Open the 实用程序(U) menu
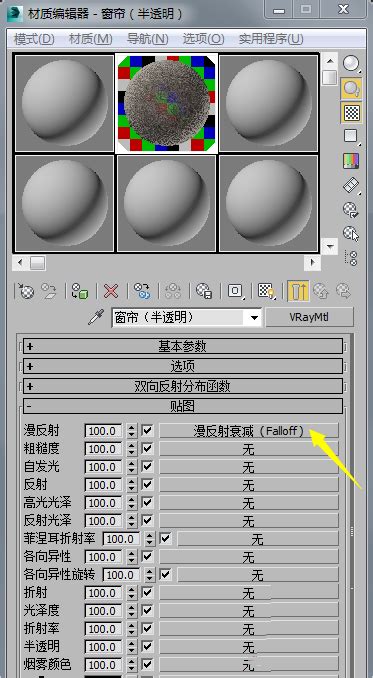The height and width of the screenshot is (678, 373). pyautogui.click(x=271, y=39)
